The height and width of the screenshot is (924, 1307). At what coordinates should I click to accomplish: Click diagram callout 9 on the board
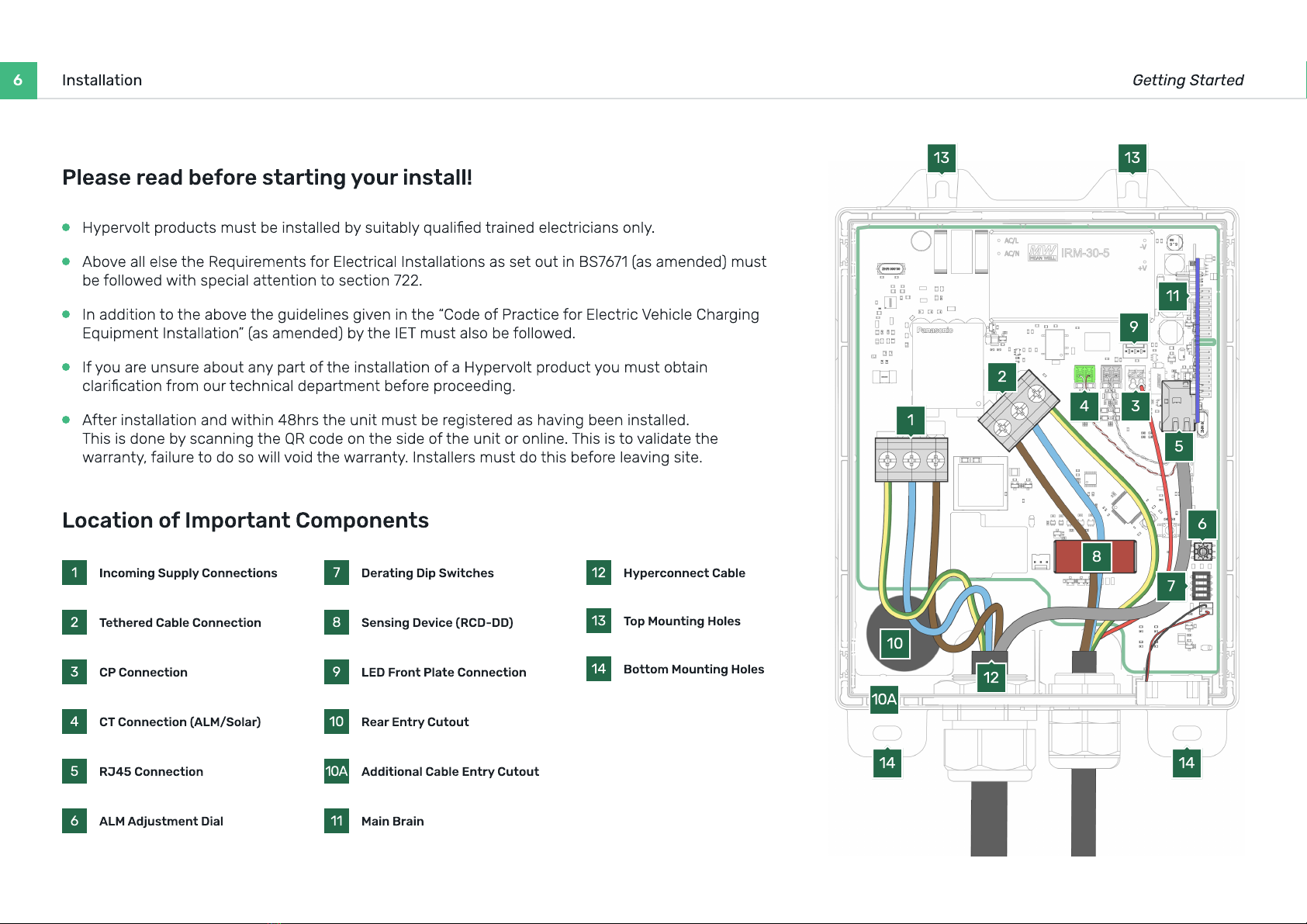(1134, 327)
